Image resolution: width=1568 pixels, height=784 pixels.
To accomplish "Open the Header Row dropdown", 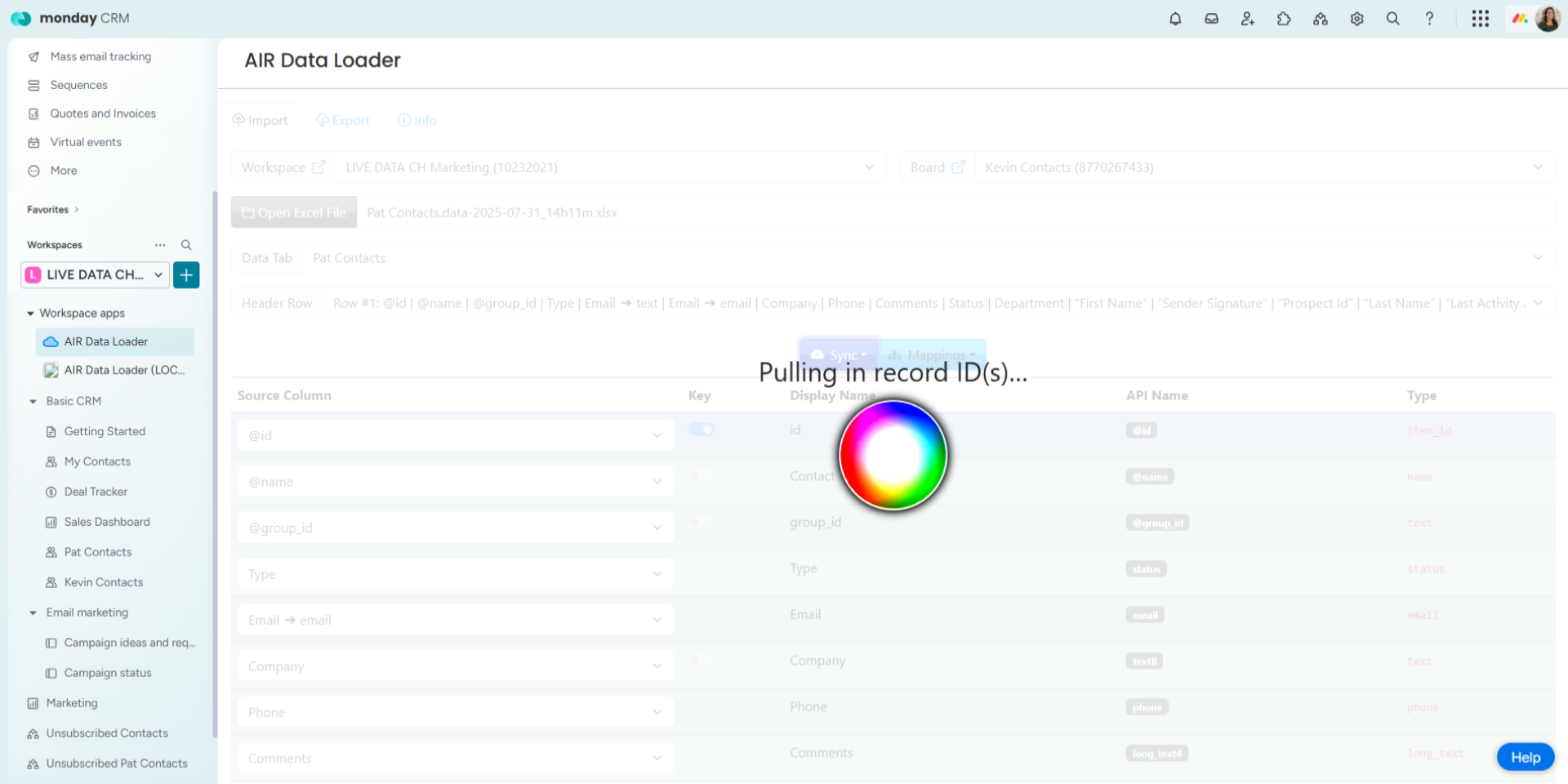I will point(938,303).
